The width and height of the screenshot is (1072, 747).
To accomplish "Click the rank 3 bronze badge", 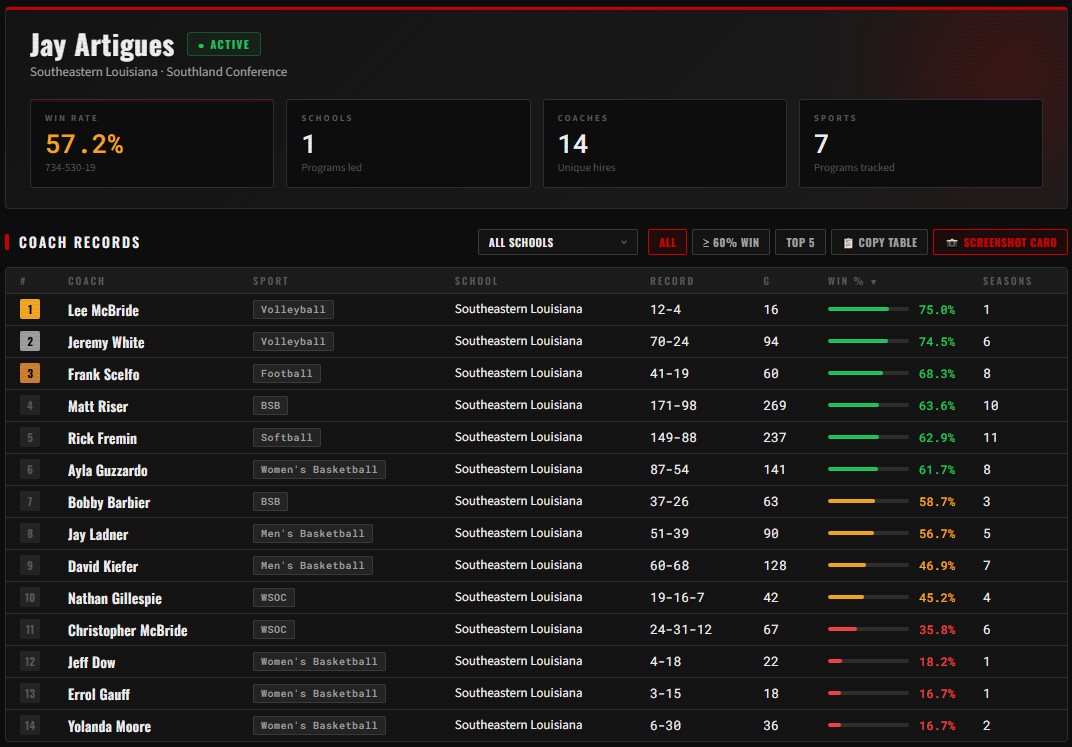I will 30,373.
